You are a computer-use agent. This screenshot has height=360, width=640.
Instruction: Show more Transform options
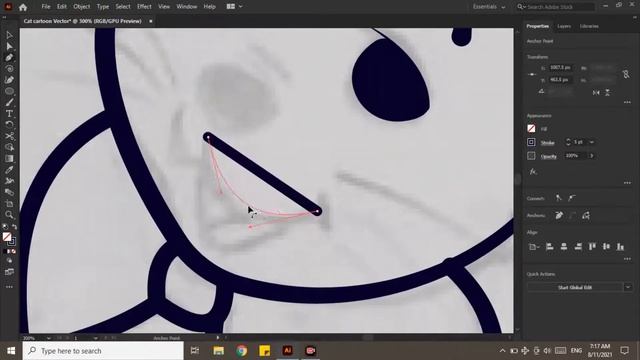point(627,102)
